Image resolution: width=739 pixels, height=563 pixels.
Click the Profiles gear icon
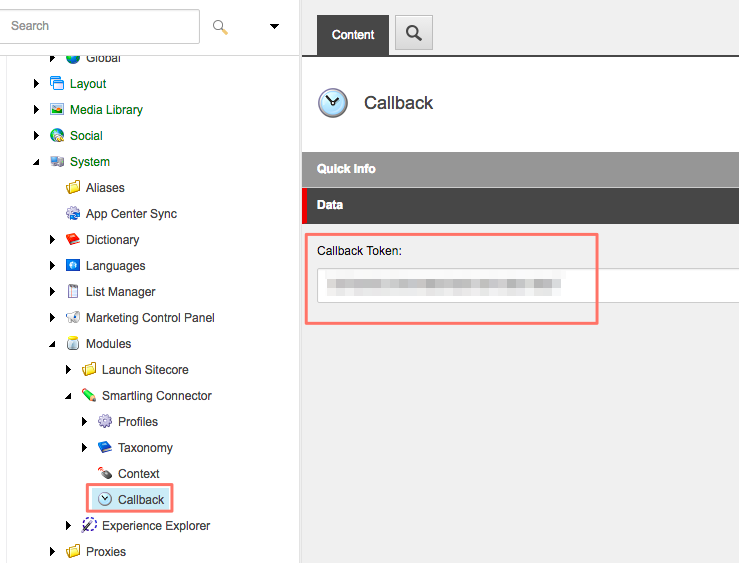(105, 422)
